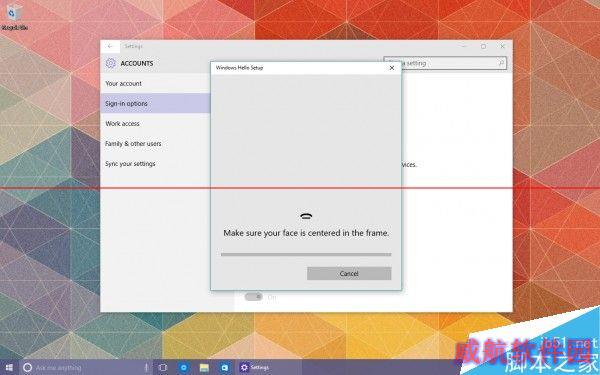Image resolution: width=600 pixels, height=375 pixels.
Task: Maximize the Settings window
Action: (x=483, y=46)
